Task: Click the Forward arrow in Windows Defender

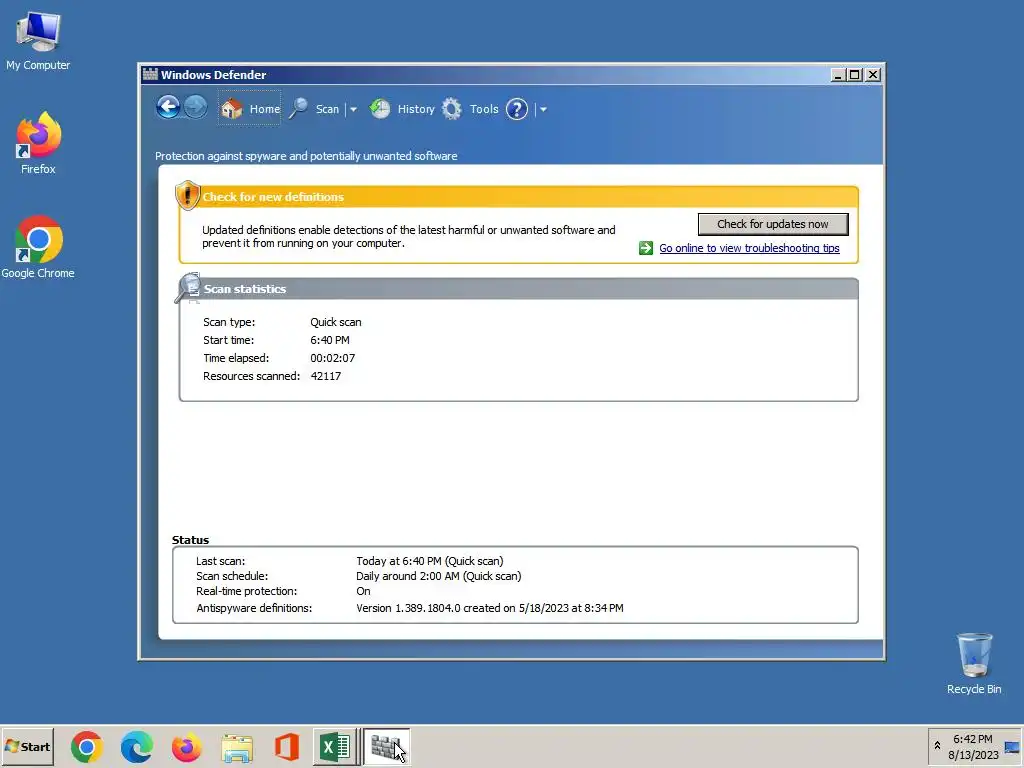Action: point(195,107)
